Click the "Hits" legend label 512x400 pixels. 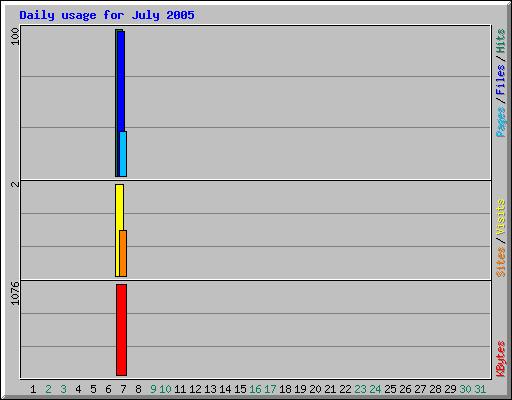click(500, 41)
